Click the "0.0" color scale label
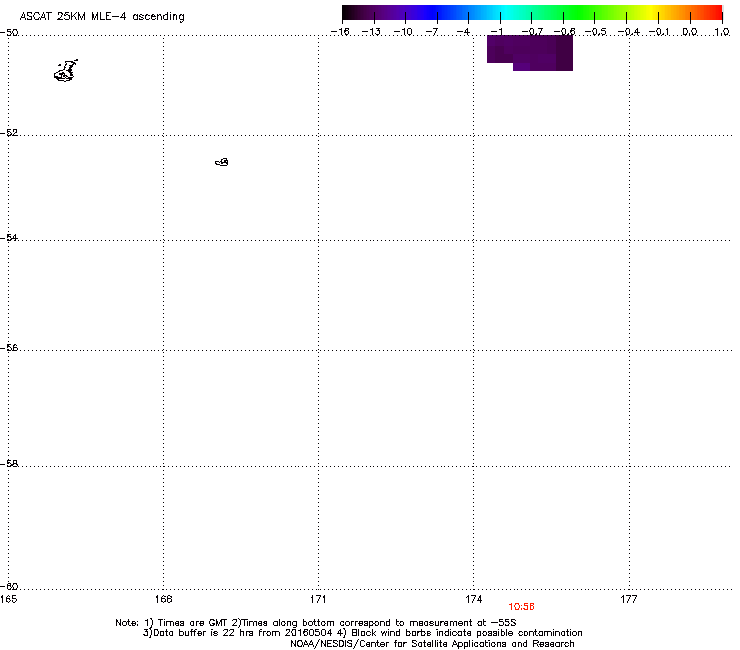Image resolution: width=740 pixels, height=650 pixels. point(690,32)
